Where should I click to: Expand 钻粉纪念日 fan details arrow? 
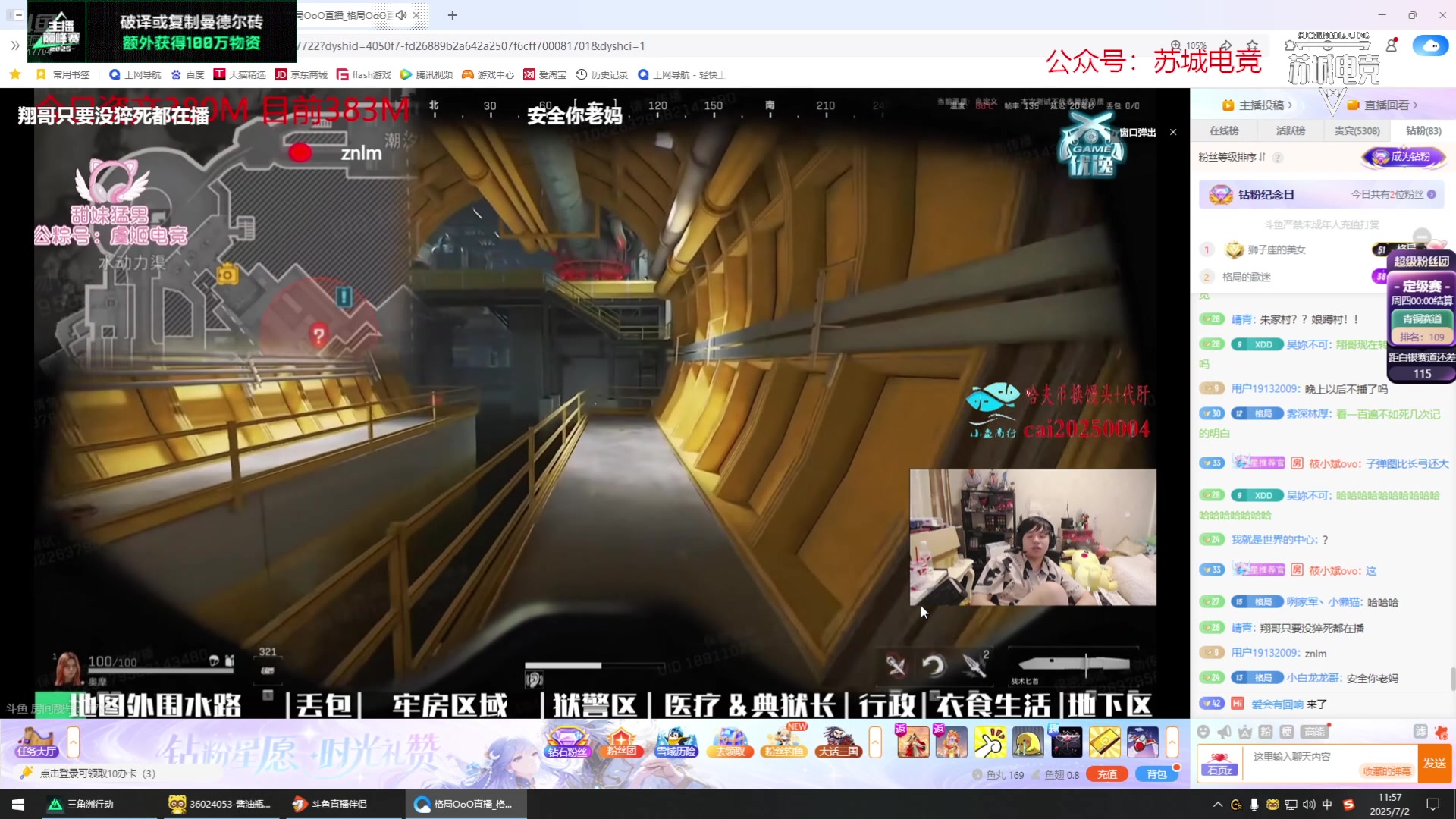coord(1432,195)
